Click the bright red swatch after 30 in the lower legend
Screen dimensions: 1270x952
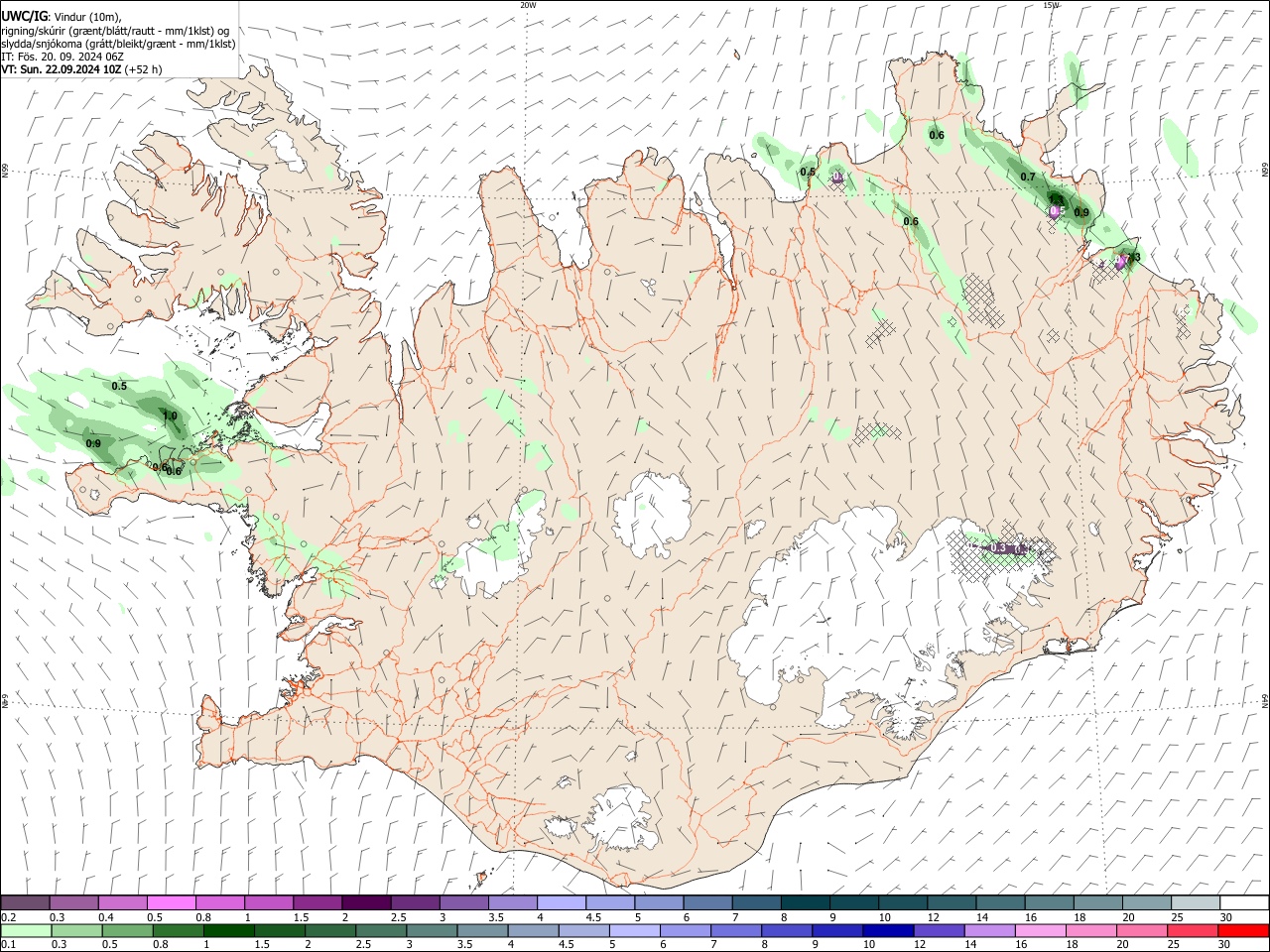(1242, 931)
